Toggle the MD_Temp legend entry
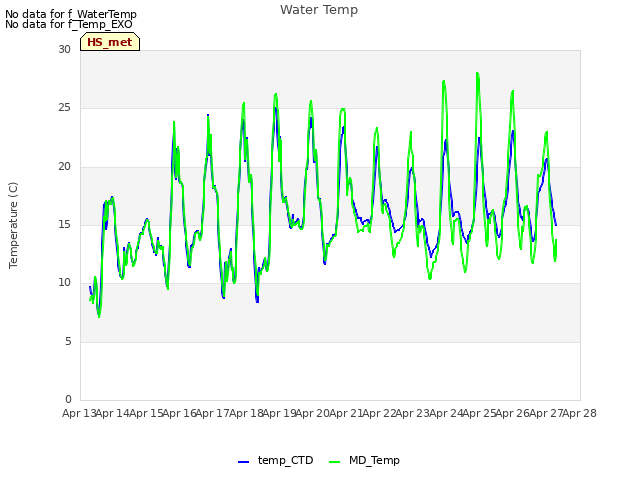Viewport: 640px width, 480px height. pos(364,460)
